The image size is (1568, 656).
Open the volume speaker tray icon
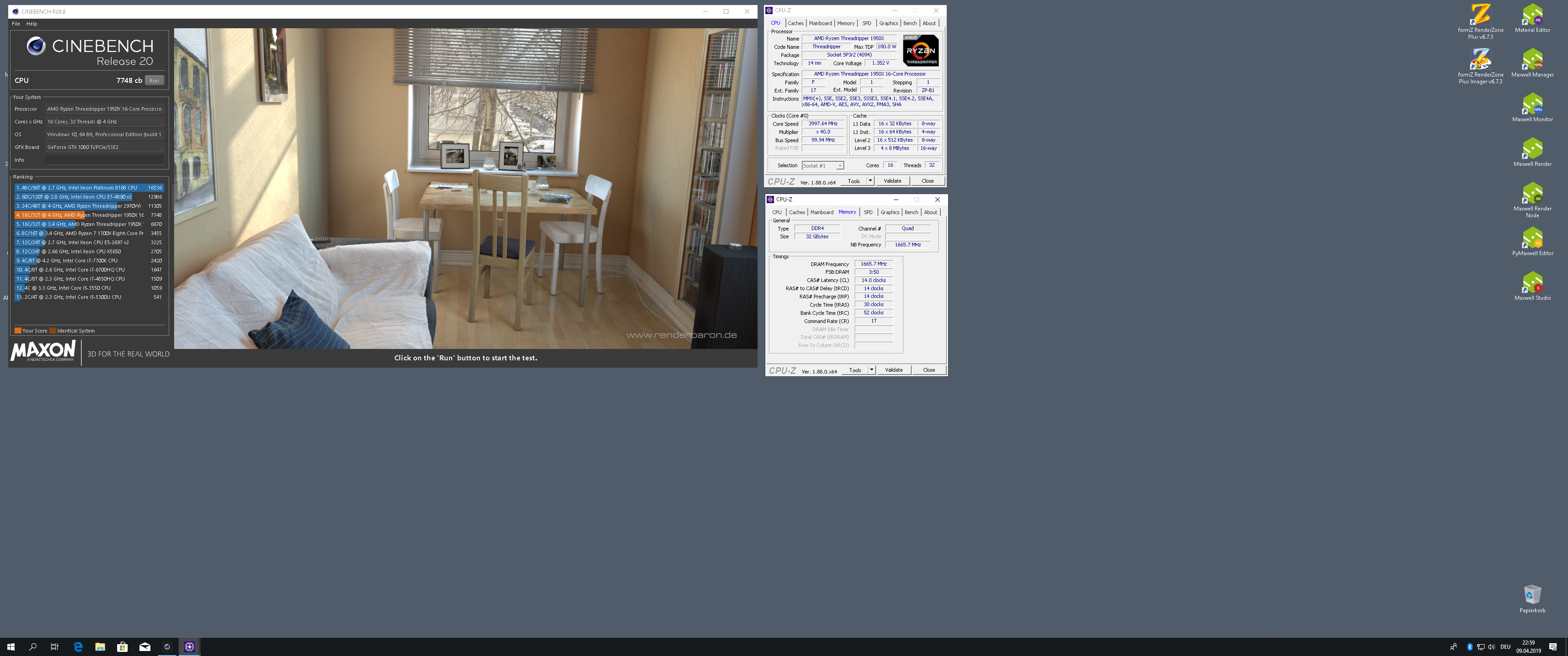(x=1491, y=647)
